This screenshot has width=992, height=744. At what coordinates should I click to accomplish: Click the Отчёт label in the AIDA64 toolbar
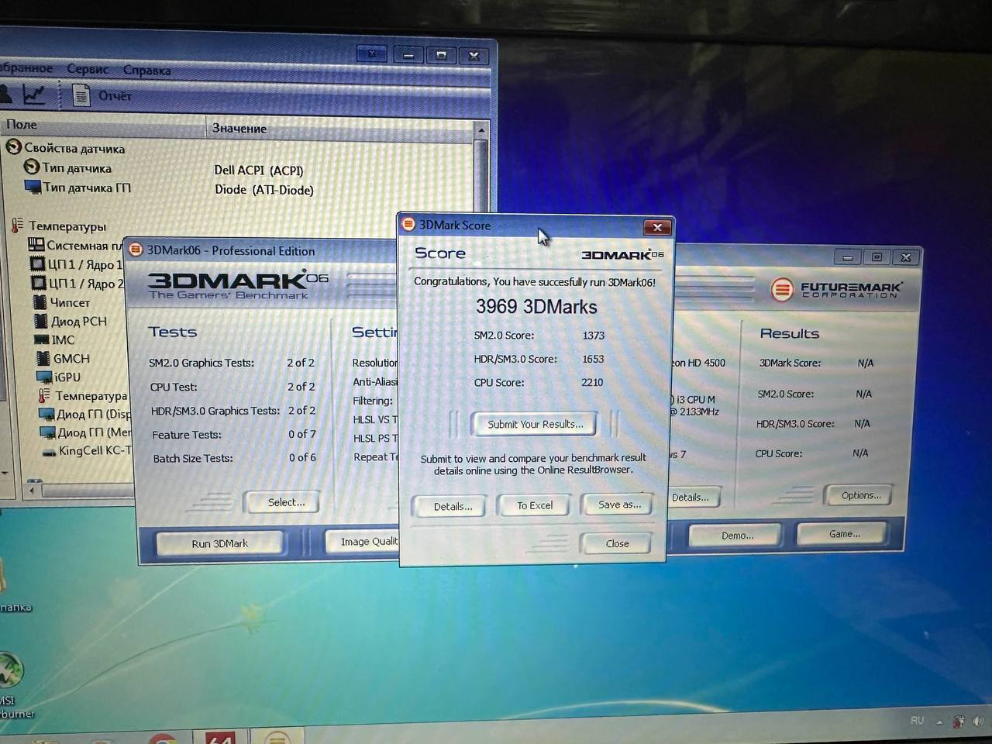click(115, 96)
